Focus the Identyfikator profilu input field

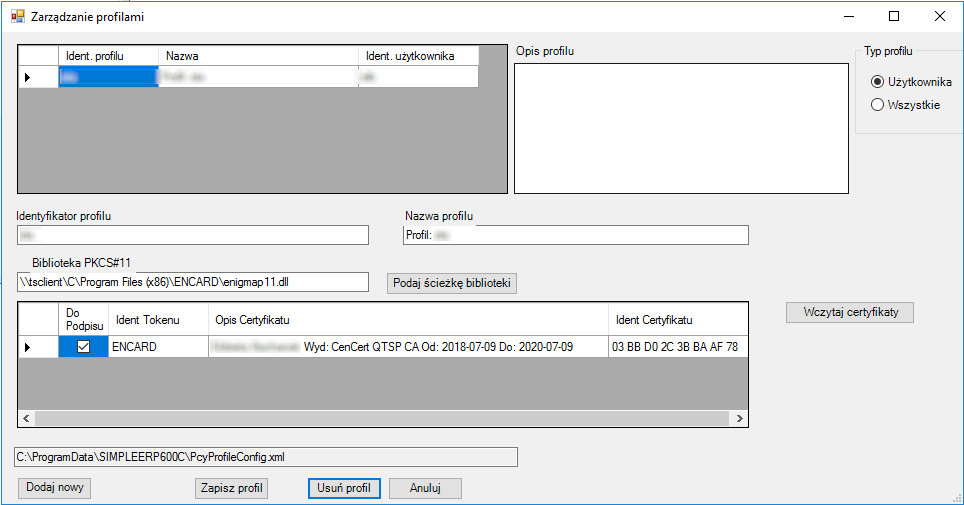pos(193,235)
